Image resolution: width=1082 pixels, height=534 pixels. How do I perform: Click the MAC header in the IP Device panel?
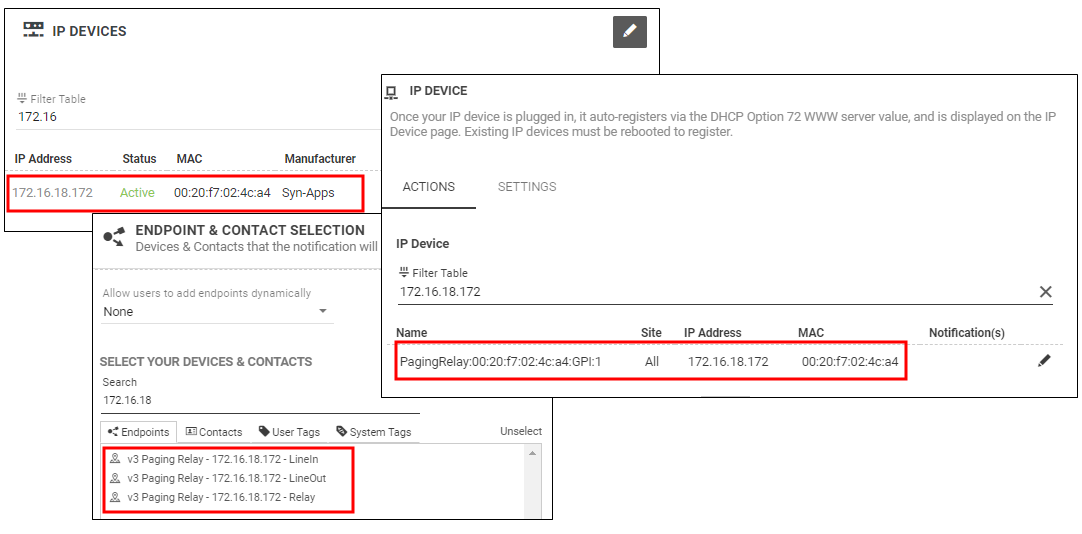pos(811,333)
